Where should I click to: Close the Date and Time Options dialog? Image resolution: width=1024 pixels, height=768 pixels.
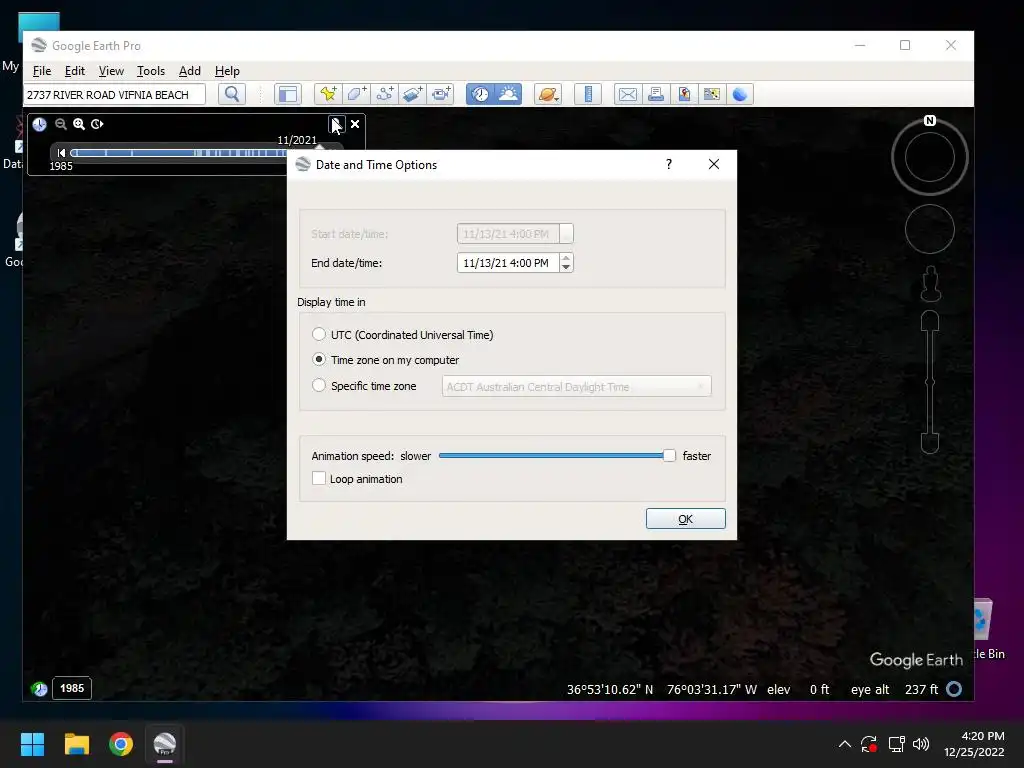pos(714,164)
